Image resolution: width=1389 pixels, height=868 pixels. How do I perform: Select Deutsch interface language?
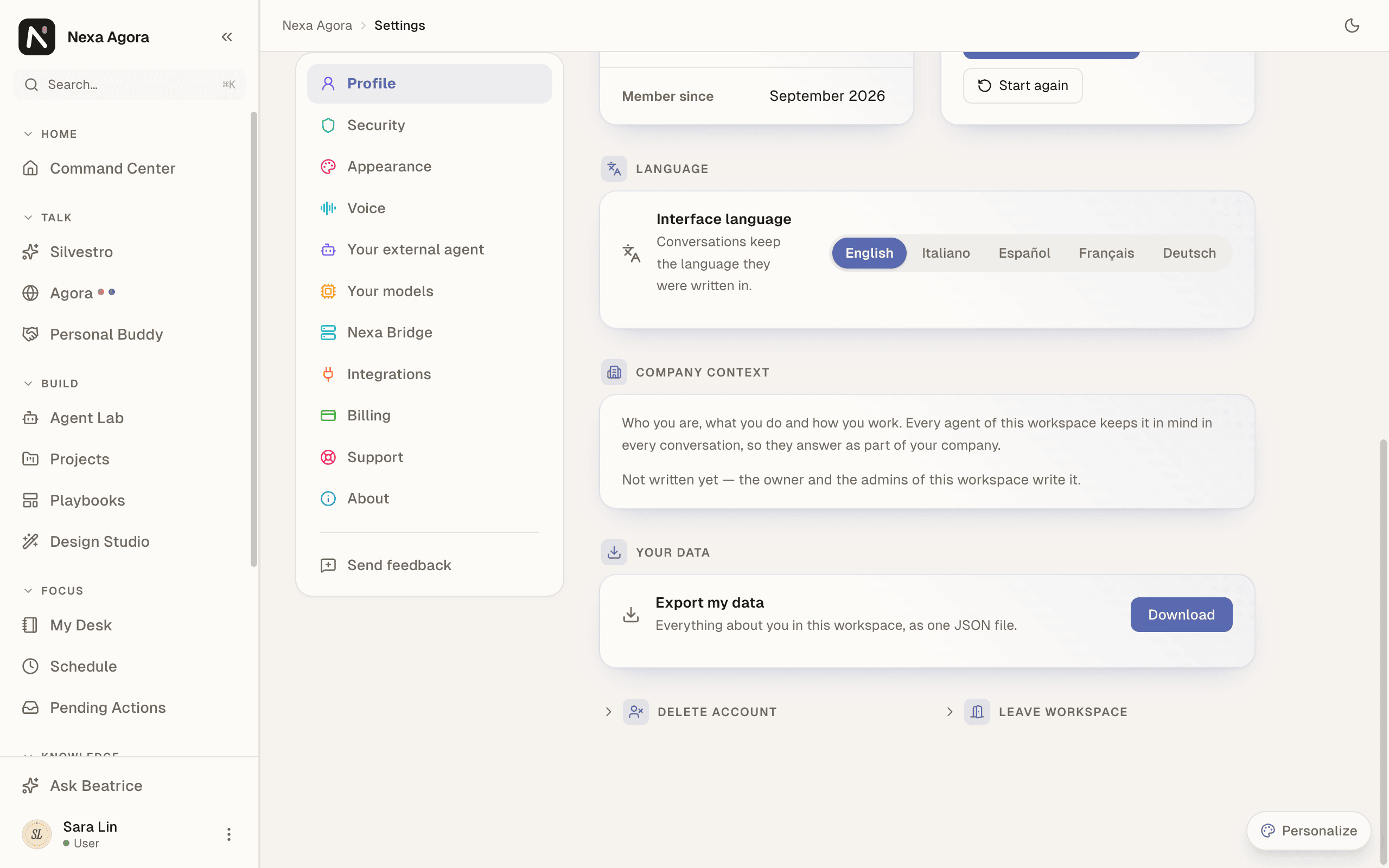(1189, 253)
